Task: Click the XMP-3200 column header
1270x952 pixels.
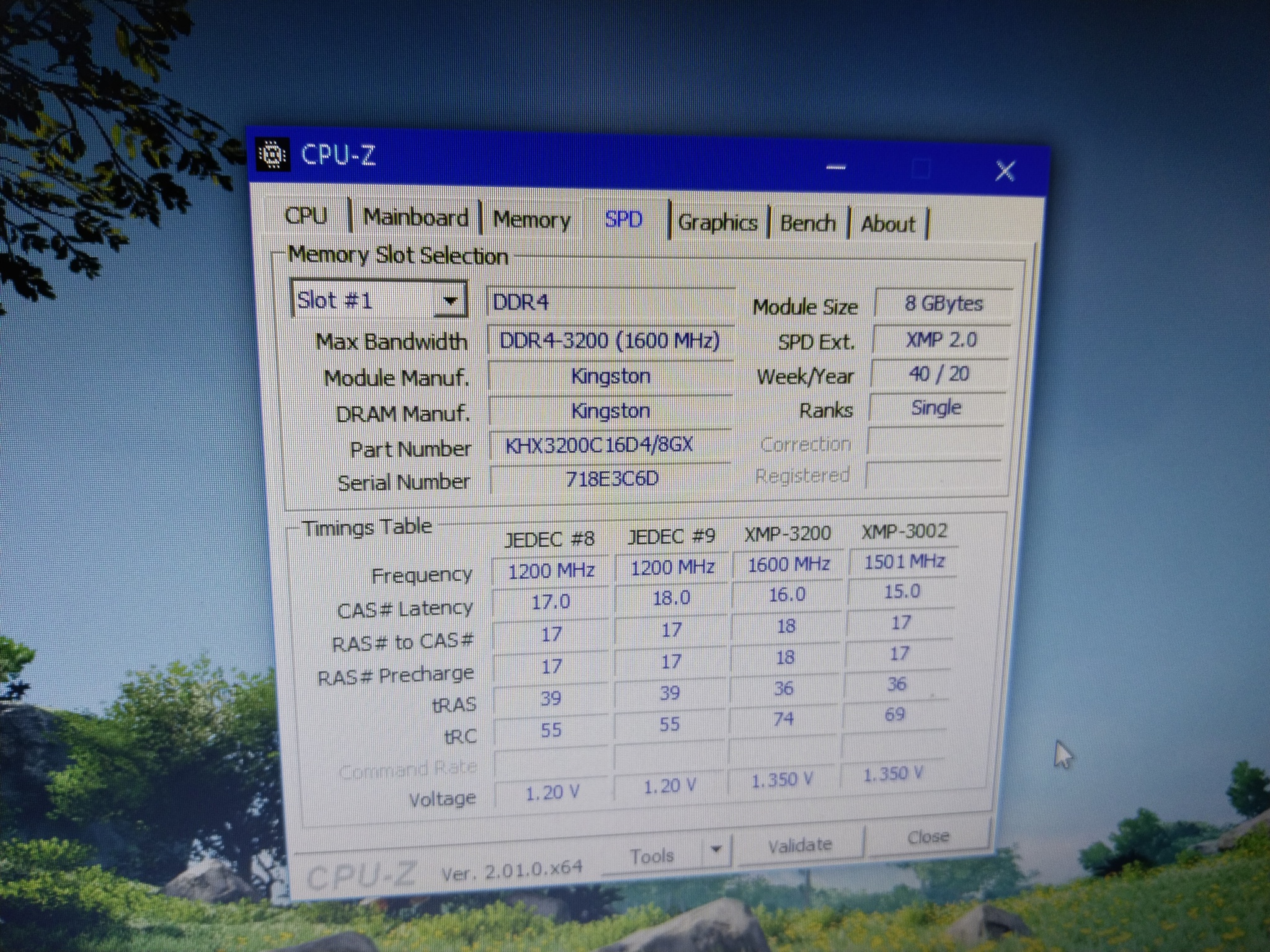Action: click(788, 534)
